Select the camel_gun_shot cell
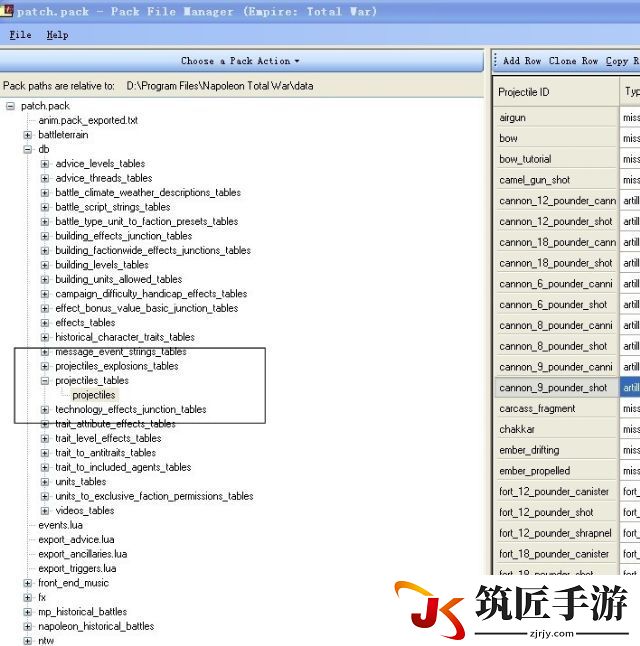This screenshot has height=646, width=640. tap(556, 180)
